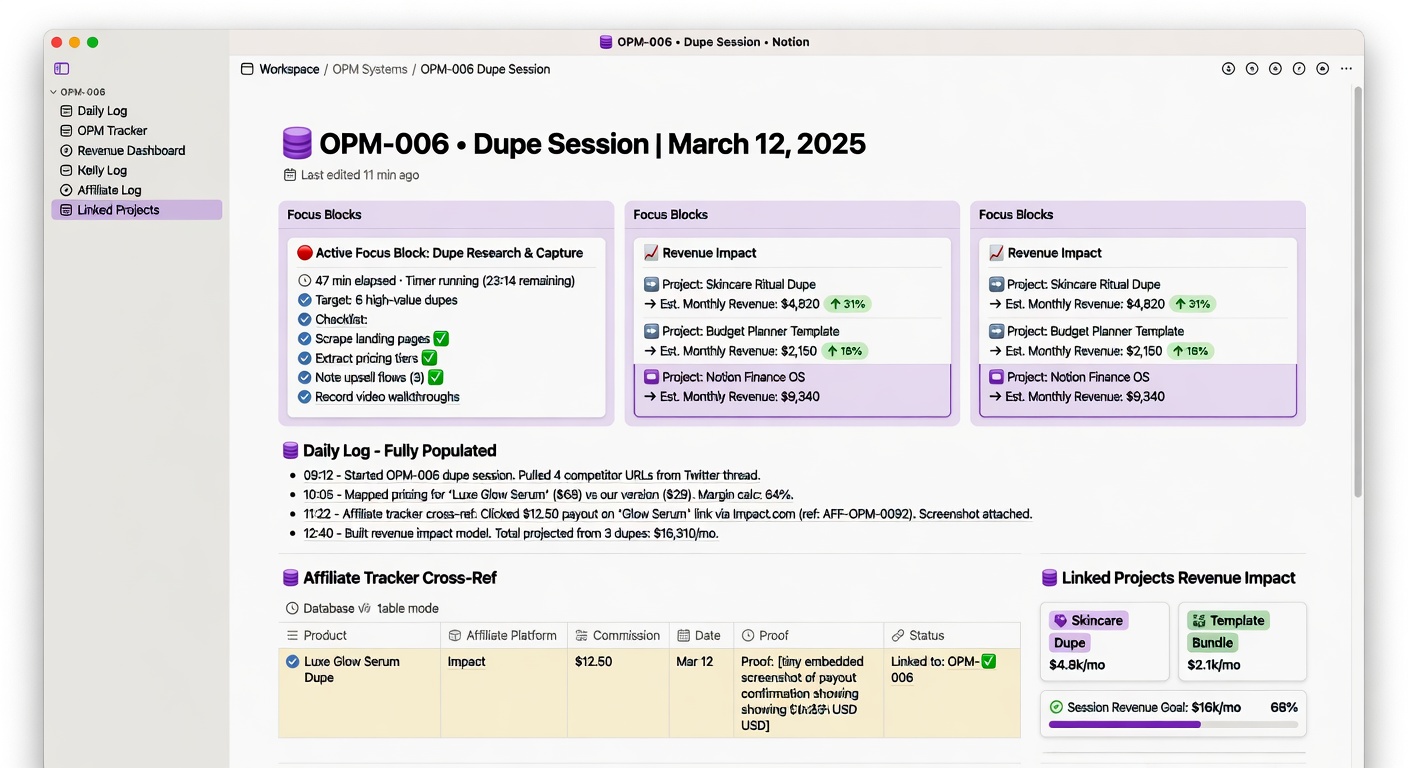1408x768 pixels.
Task: Click the download icon in top bar
Action: 1228,69
